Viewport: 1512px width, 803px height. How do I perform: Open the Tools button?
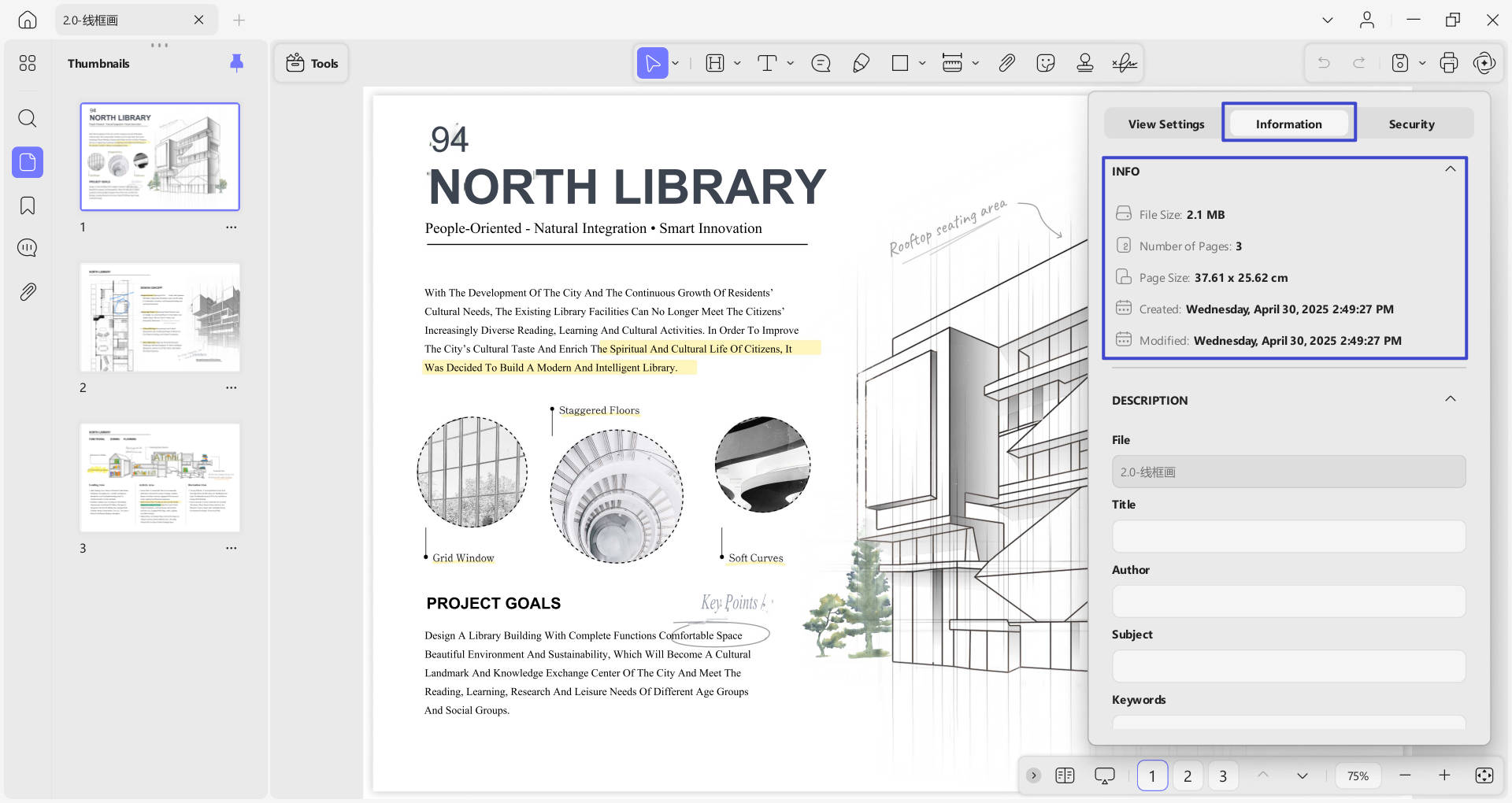point(312,63)
